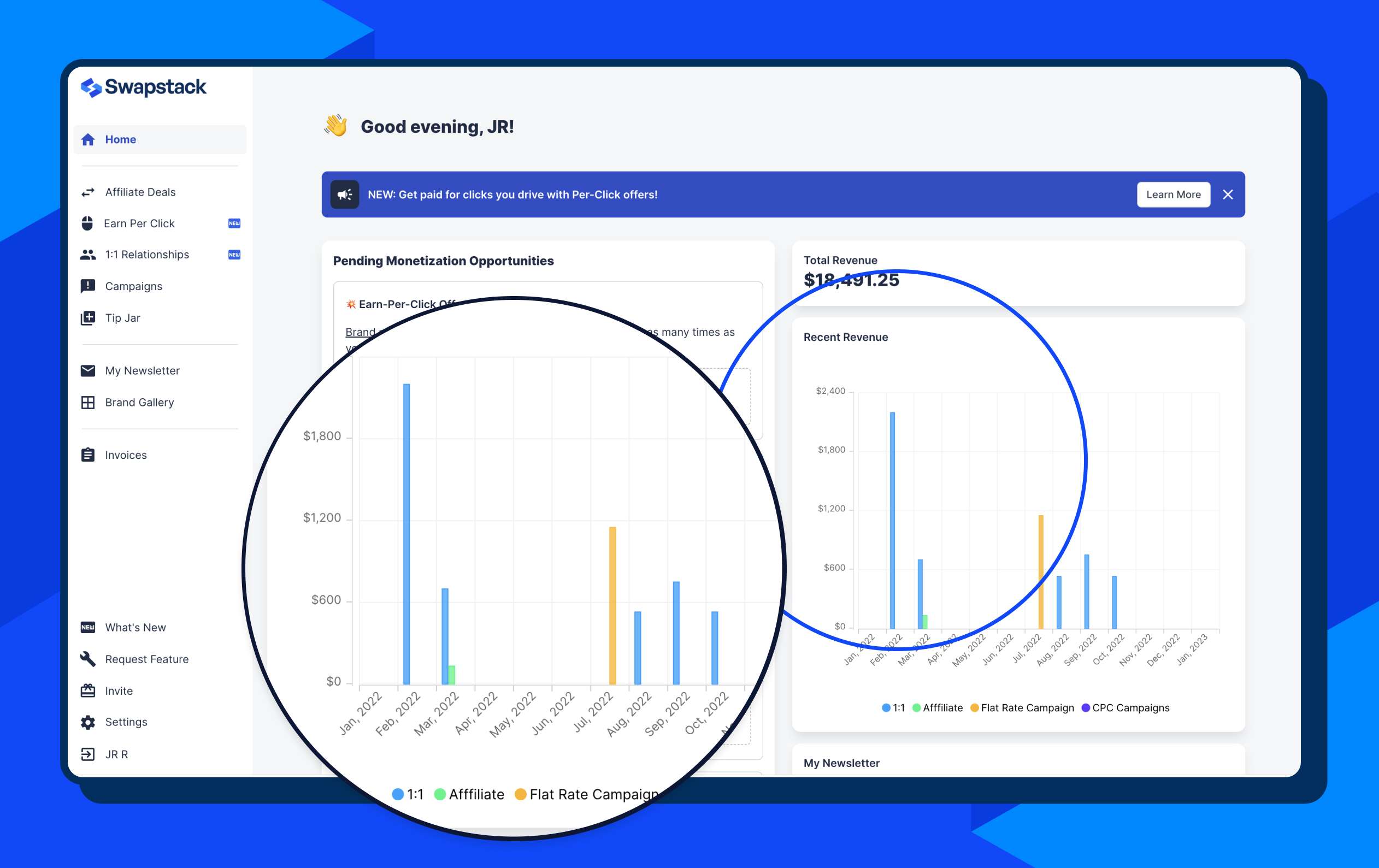Click the Settings gear icon
Screen dimensions: 1379x868
tap(87, 723)
